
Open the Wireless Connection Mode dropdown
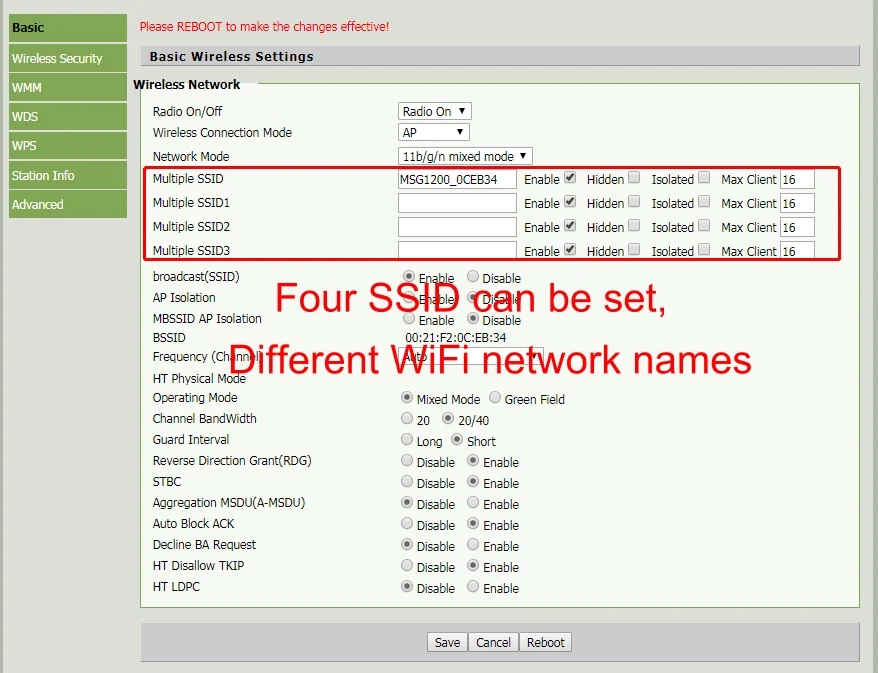coord(433,132)
